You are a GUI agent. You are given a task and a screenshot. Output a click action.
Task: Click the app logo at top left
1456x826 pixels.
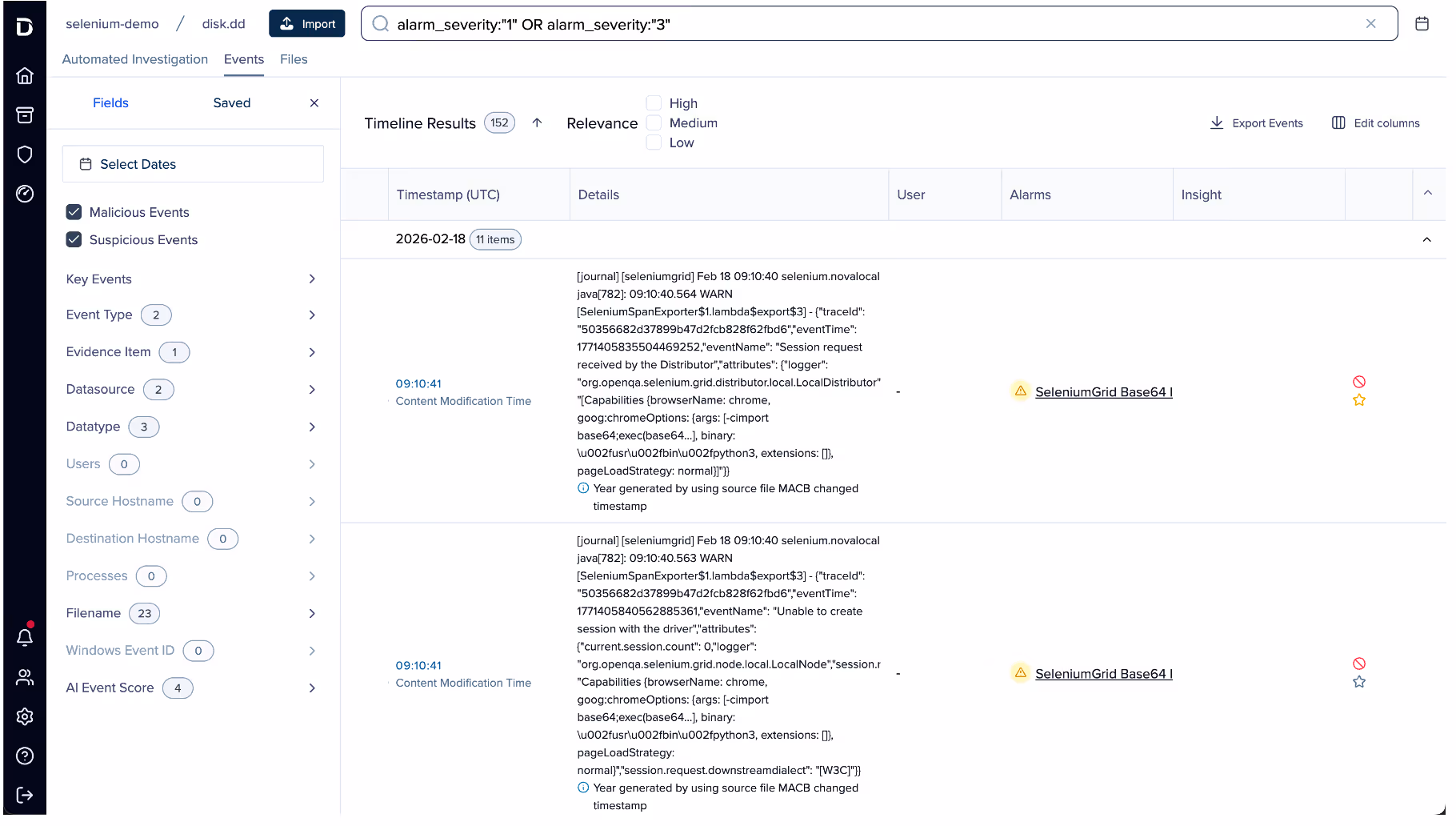click(25, 27)
